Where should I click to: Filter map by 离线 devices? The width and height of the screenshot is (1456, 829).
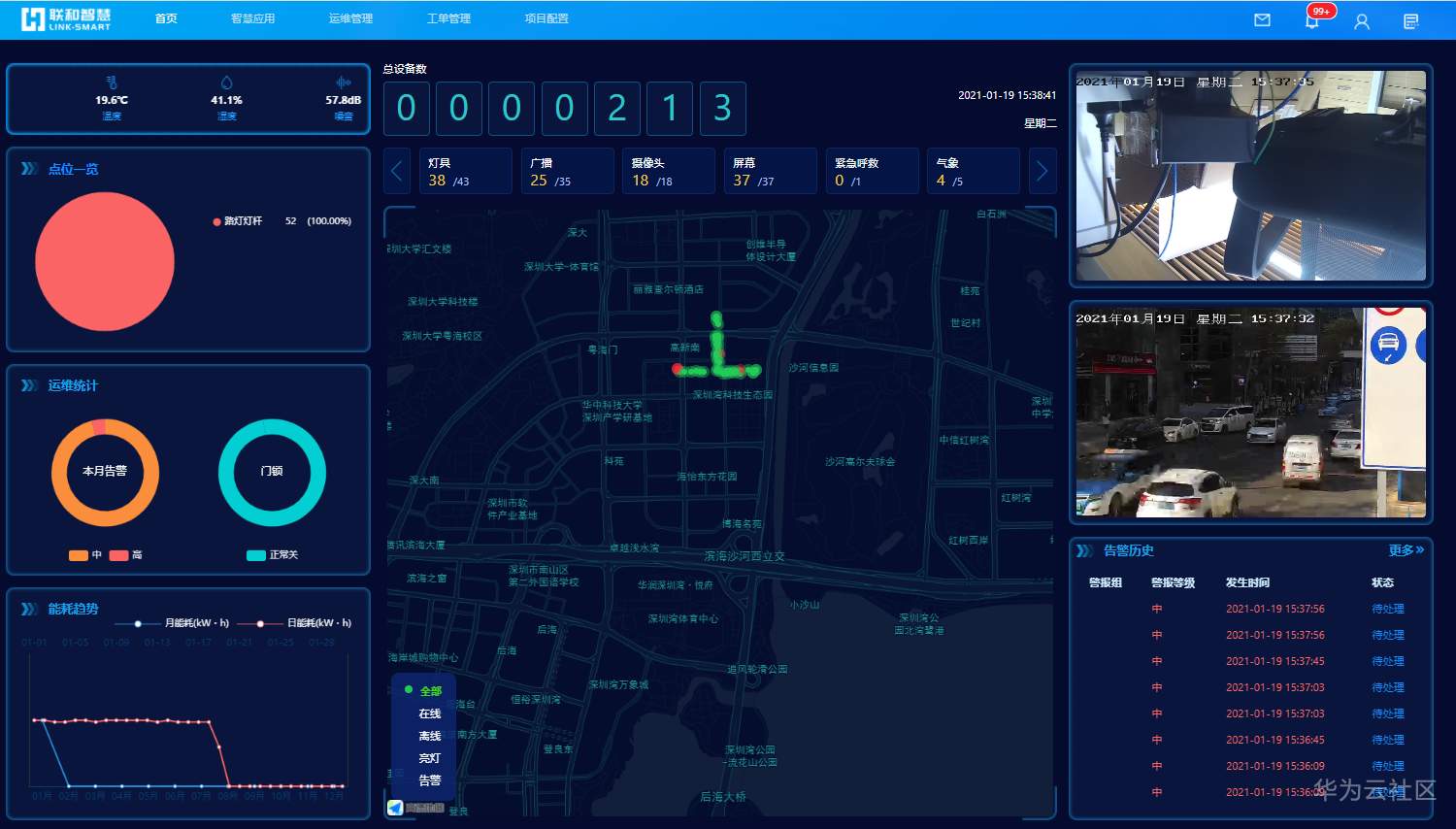click(x=429, y=736)
